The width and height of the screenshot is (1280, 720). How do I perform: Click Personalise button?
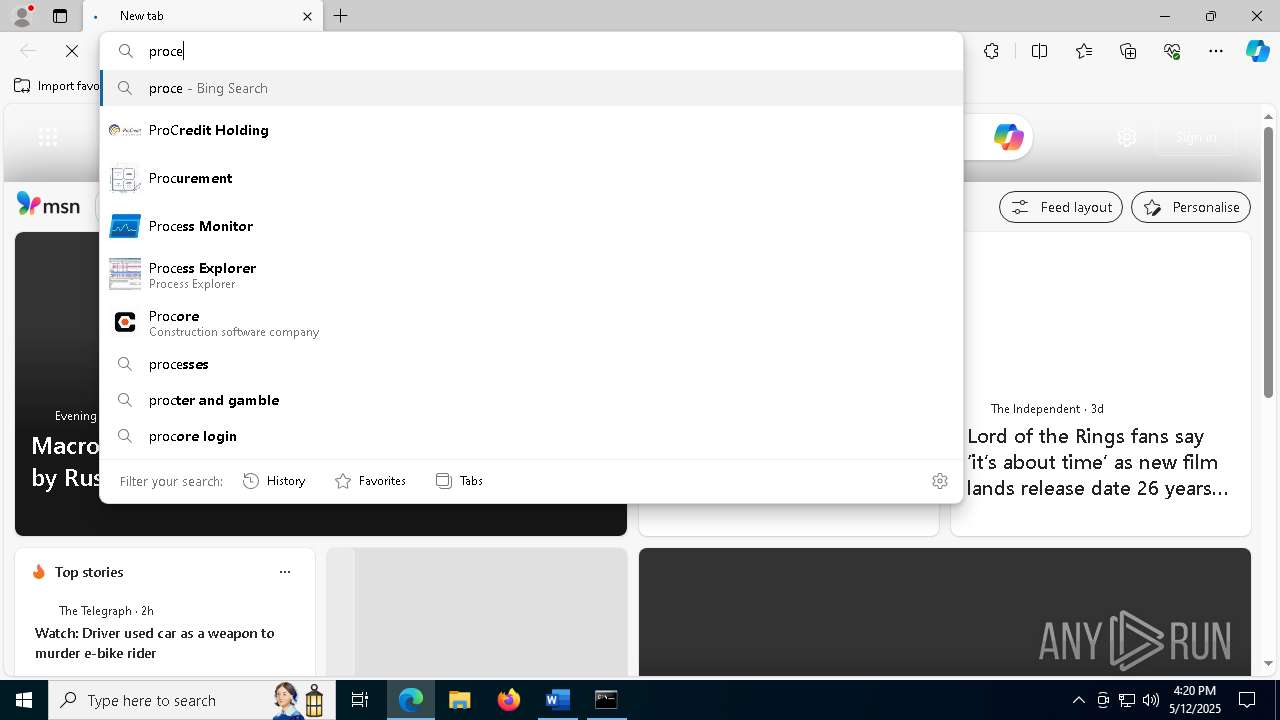[x=1191, y=207]
